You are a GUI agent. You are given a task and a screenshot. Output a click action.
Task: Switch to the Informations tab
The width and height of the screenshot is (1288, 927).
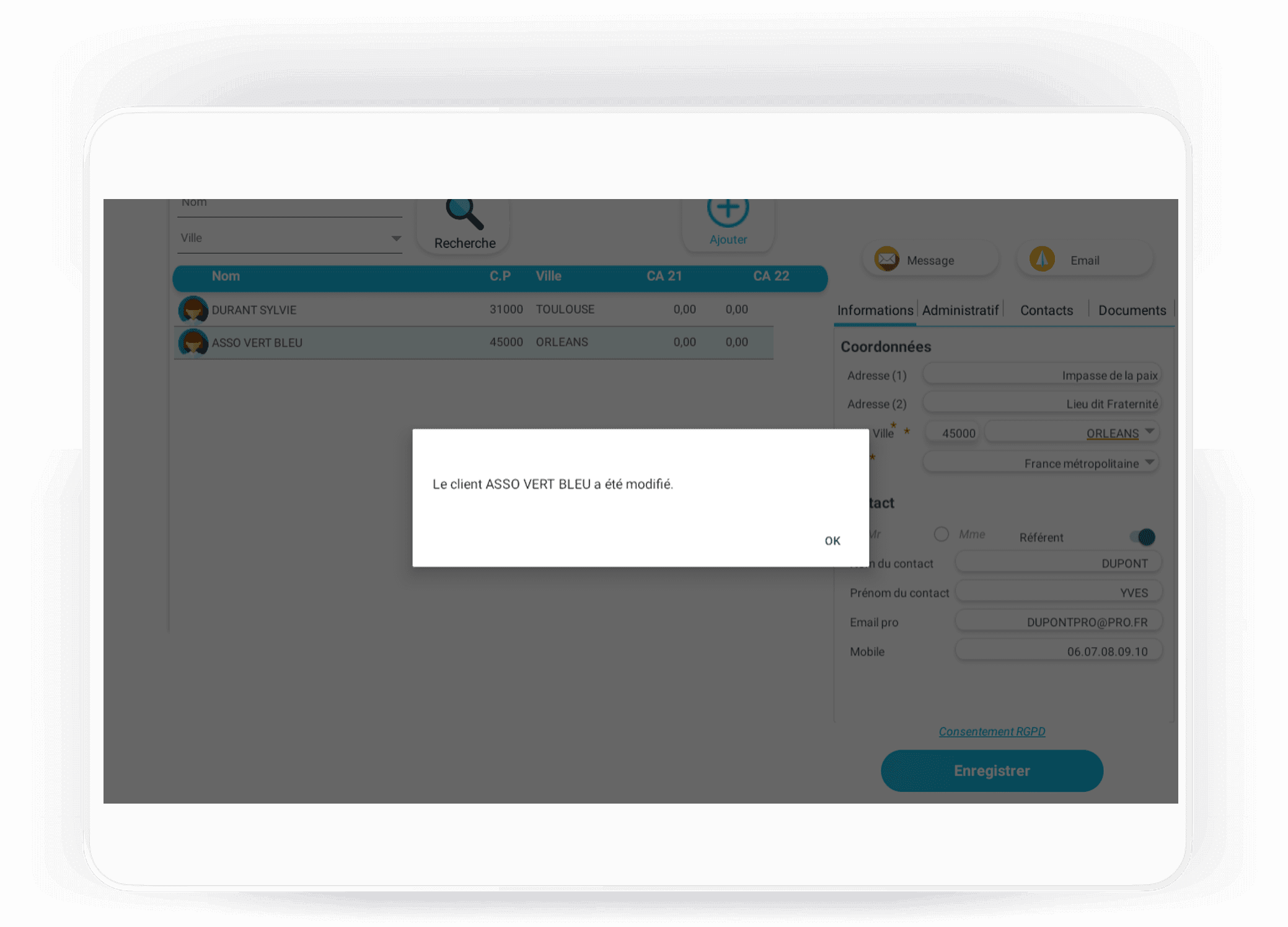875,310
